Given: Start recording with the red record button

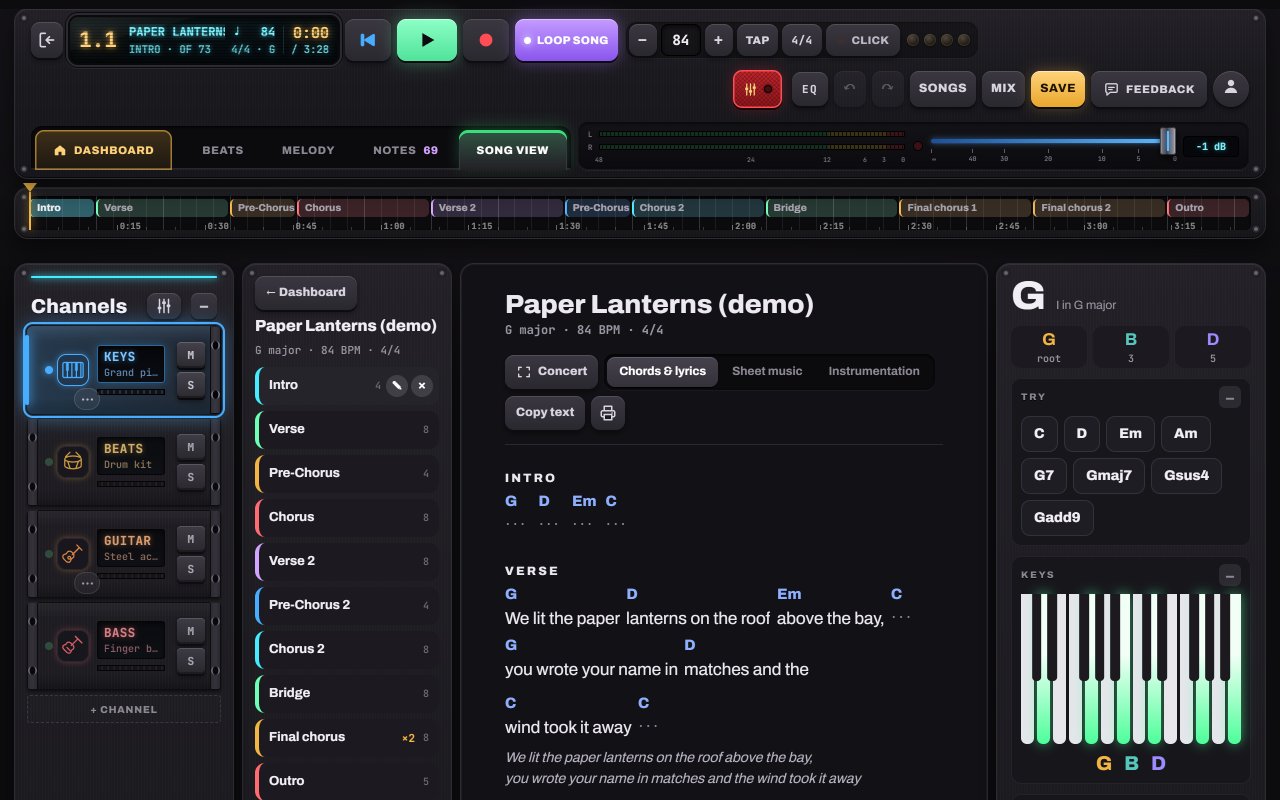Looking at the screenshot, I should pyautogui.click(x=486, y=40).
